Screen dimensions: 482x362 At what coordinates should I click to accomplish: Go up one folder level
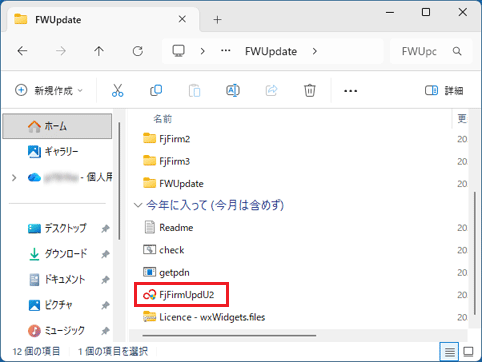coord(99,51)
